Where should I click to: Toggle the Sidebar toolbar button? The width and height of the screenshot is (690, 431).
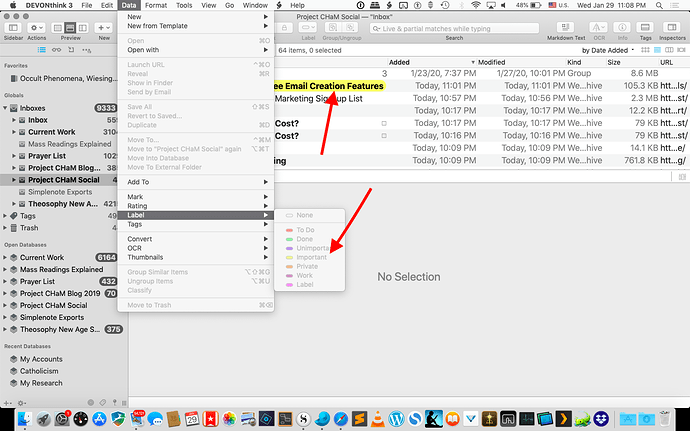13,27
